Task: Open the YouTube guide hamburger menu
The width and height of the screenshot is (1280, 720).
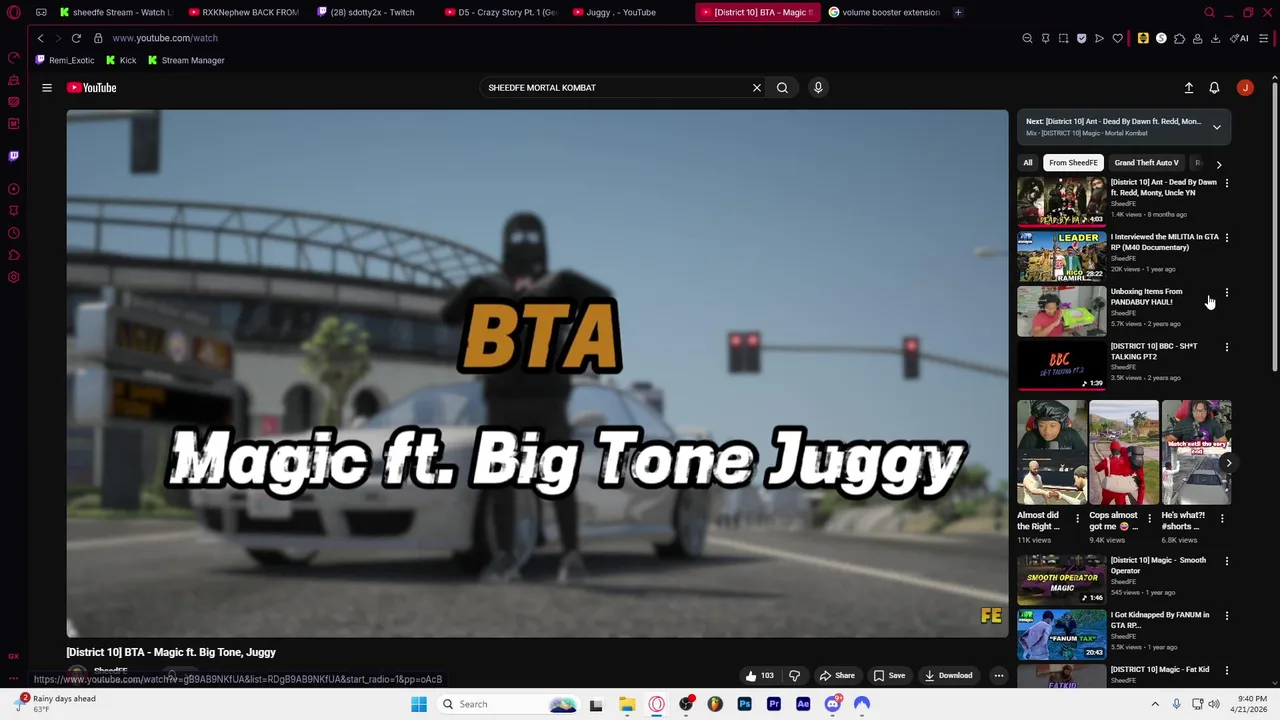Action: point(47,88)
